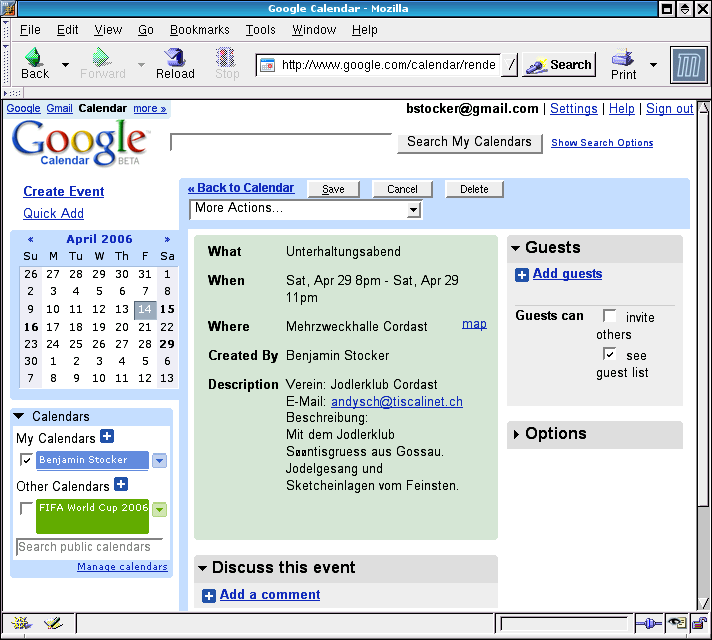Click the Search button in navigation toolbar
Viewport: 712px width, 640px height.
559,65
